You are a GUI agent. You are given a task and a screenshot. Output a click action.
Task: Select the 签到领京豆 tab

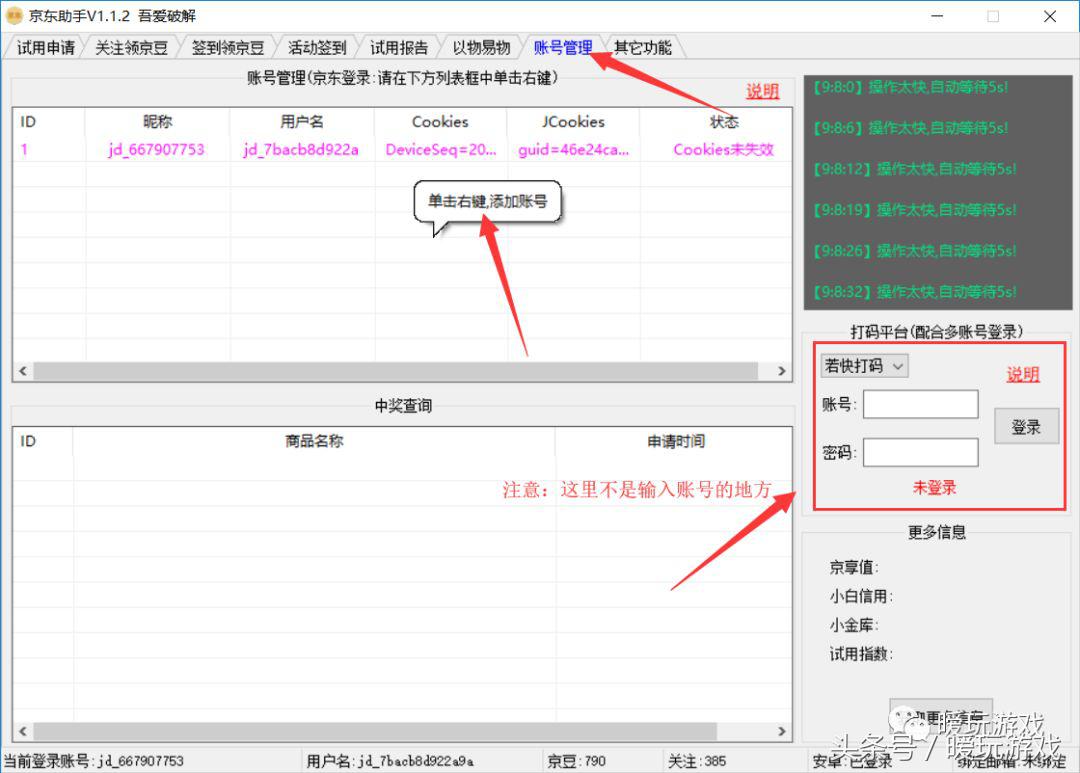point(227,46)
